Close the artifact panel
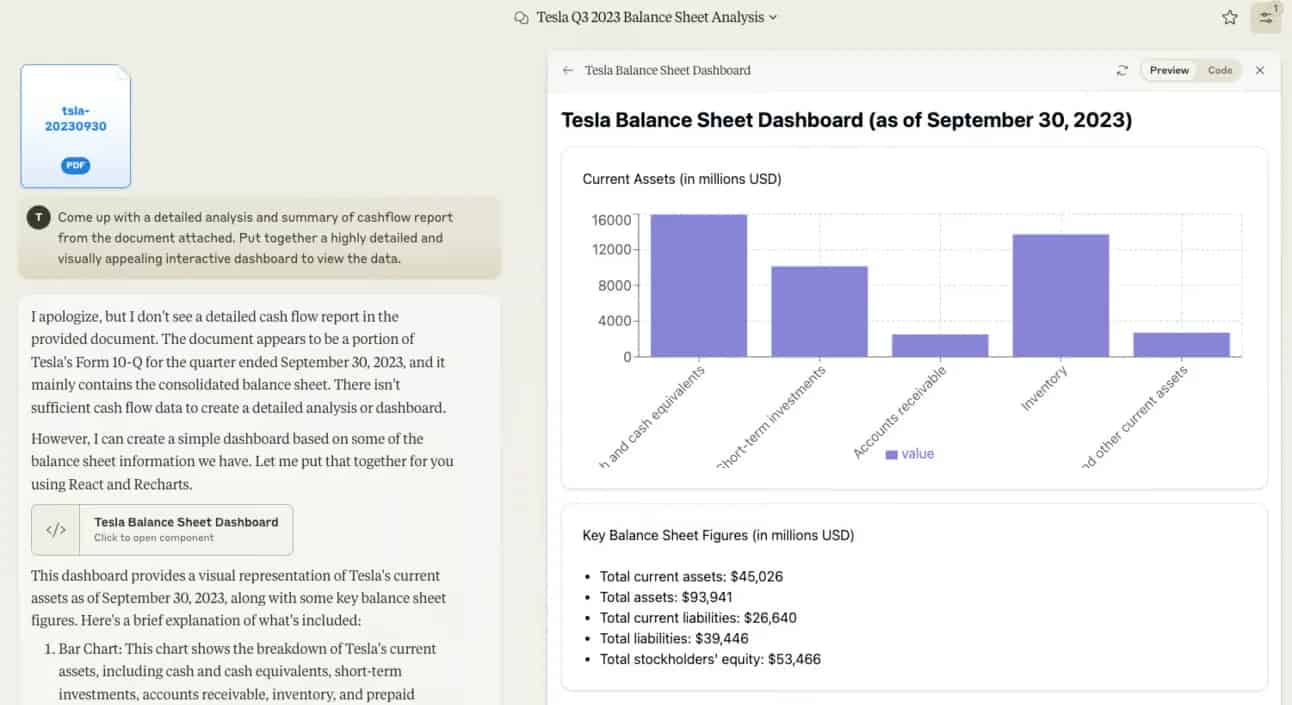The width and height of the screenshot is (1292, 705). click(1260, 70)
